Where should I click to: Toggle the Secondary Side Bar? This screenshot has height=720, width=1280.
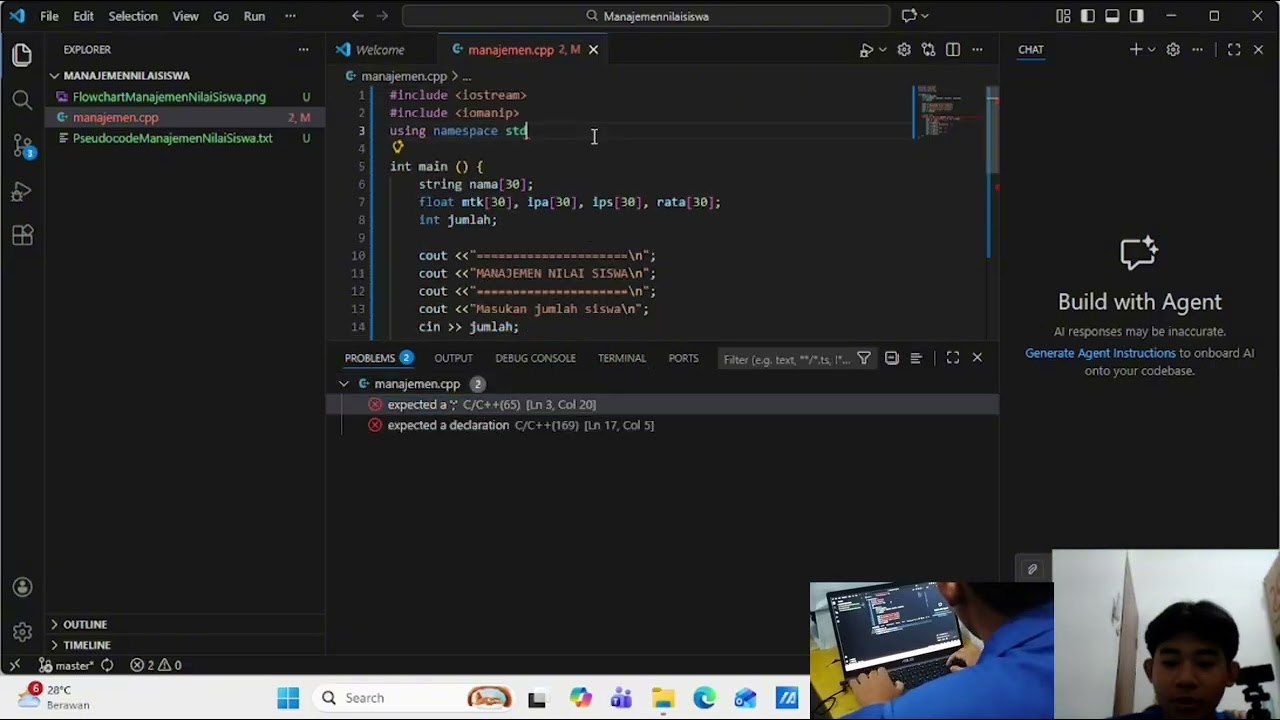[1137, 16]
